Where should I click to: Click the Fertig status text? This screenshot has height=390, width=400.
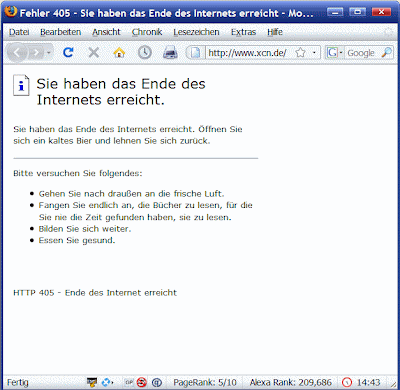tap(18, 382)
